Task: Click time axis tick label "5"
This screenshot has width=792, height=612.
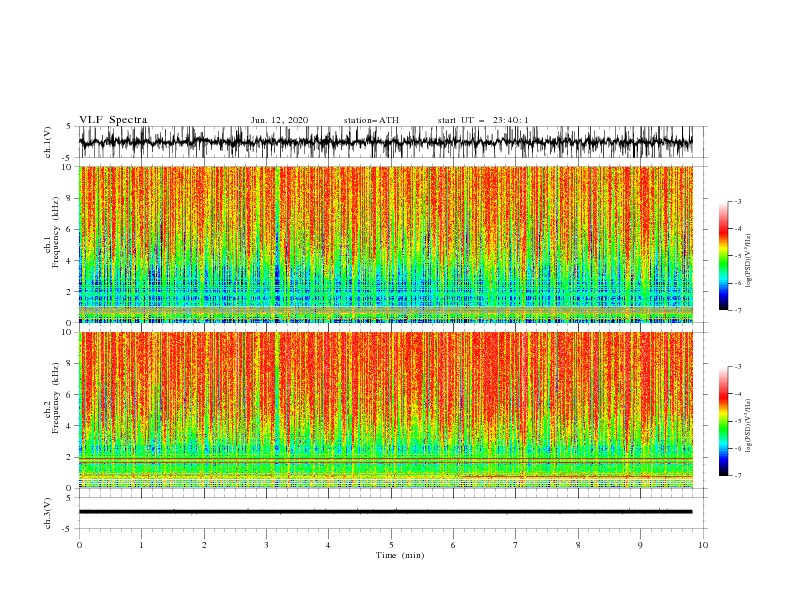Action: click(x=391, y=545)
